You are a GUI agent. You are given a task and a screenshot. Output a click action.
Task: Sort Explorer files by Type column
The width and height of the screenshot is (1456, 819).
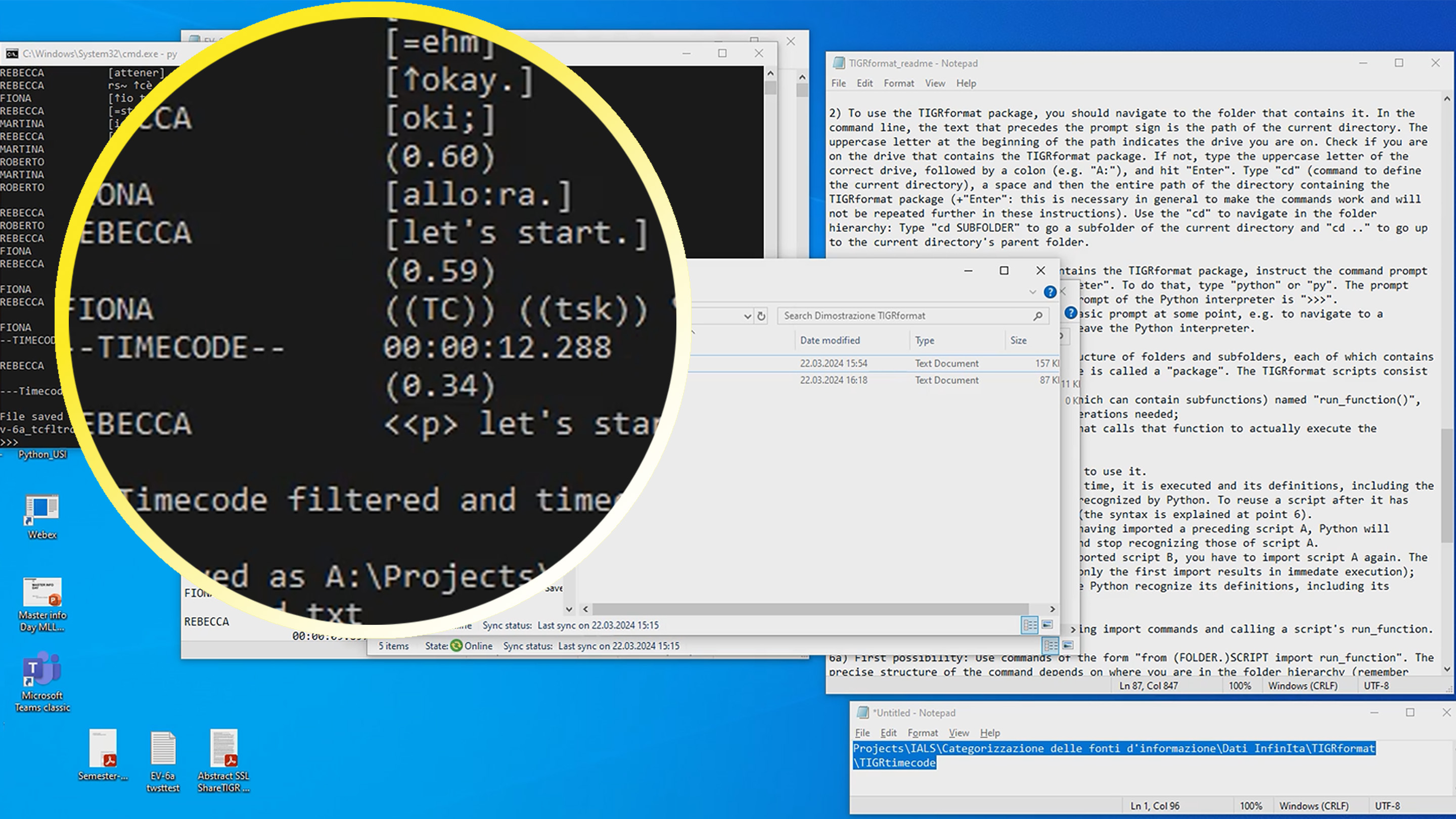click(x=925, y=340)
